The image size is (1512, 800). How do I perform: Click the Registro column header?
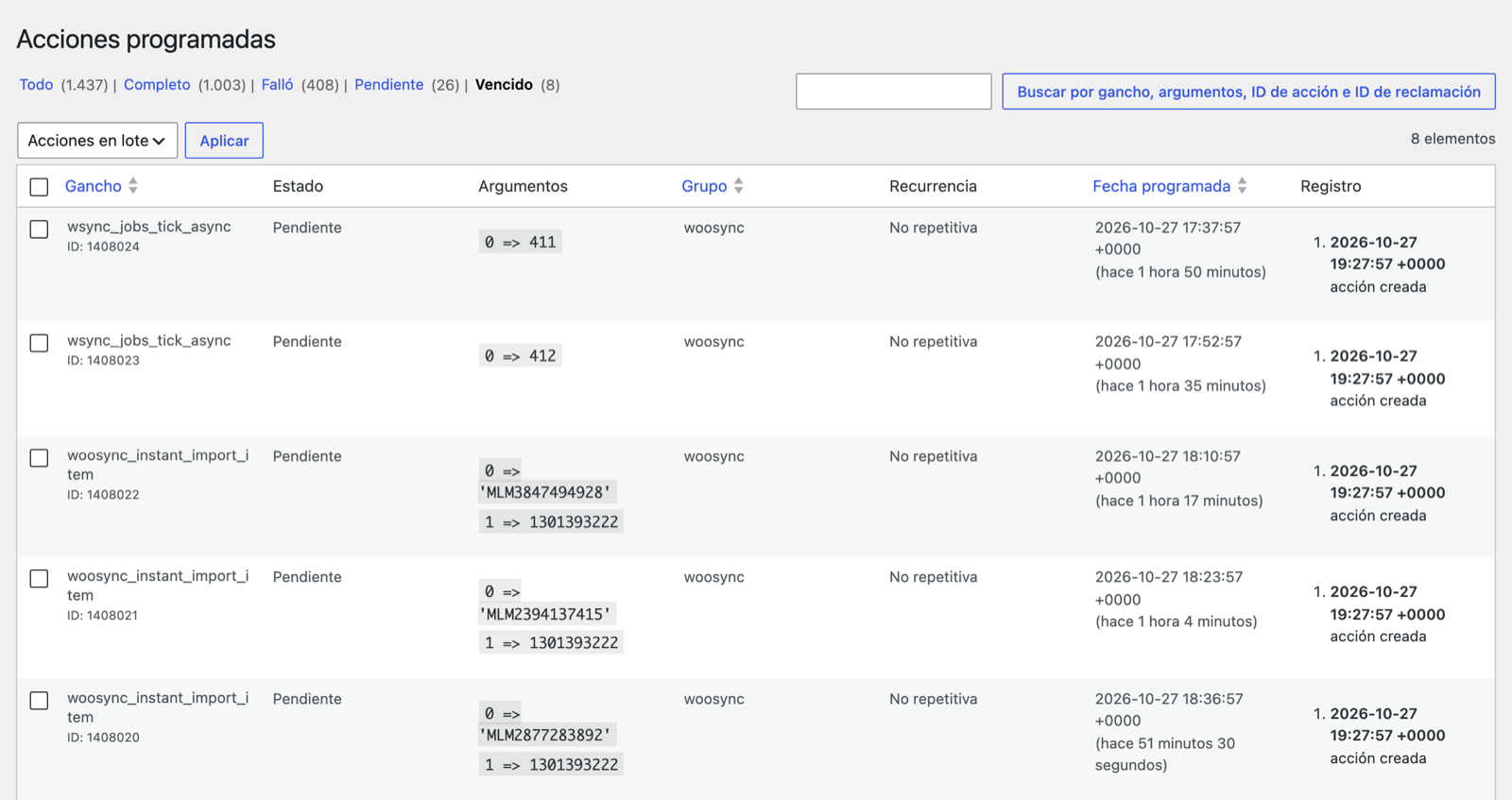(x=1331, y=186)
